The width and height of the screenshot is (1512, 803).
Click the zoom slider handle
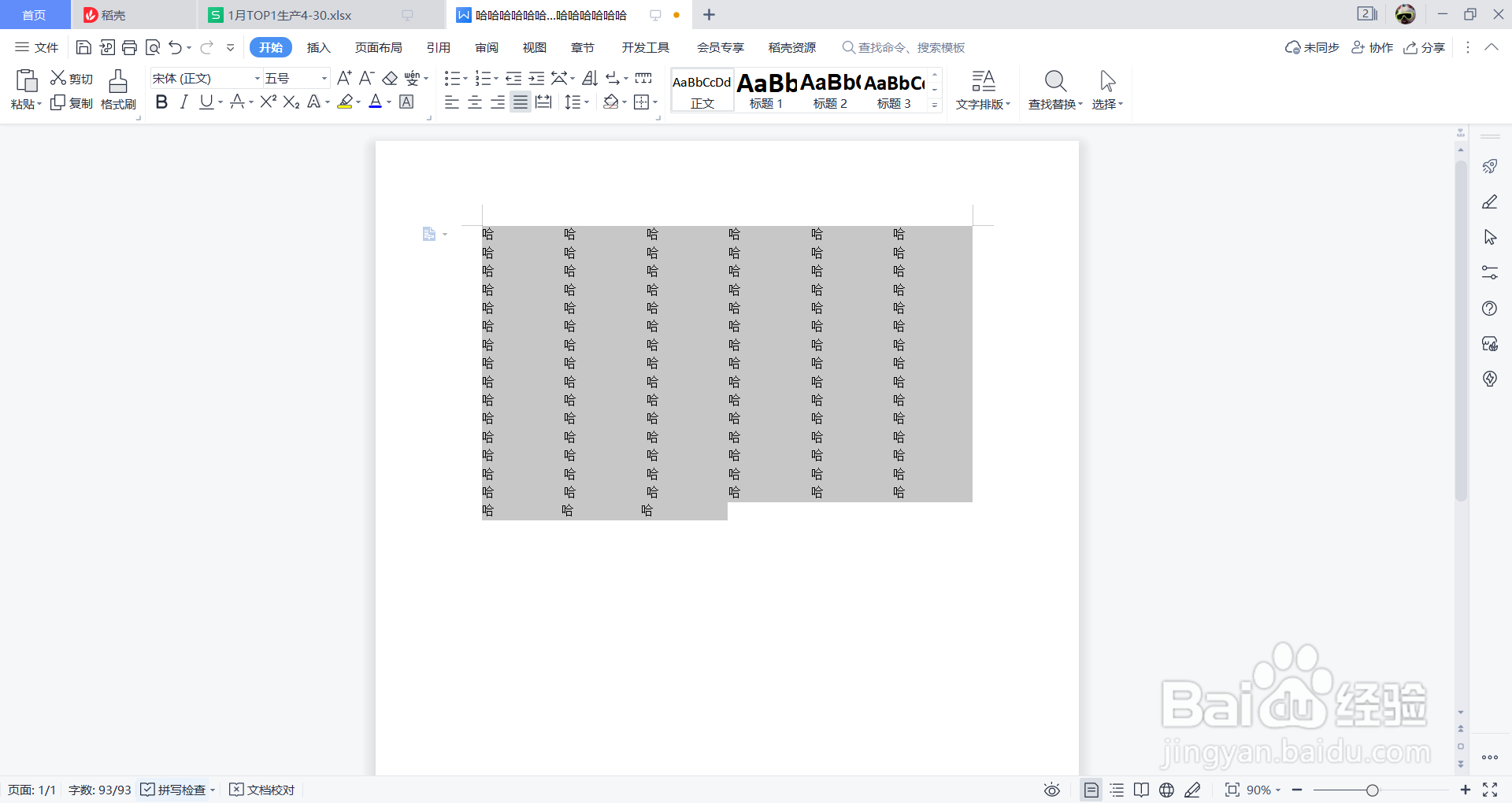tap(1373, 790)
